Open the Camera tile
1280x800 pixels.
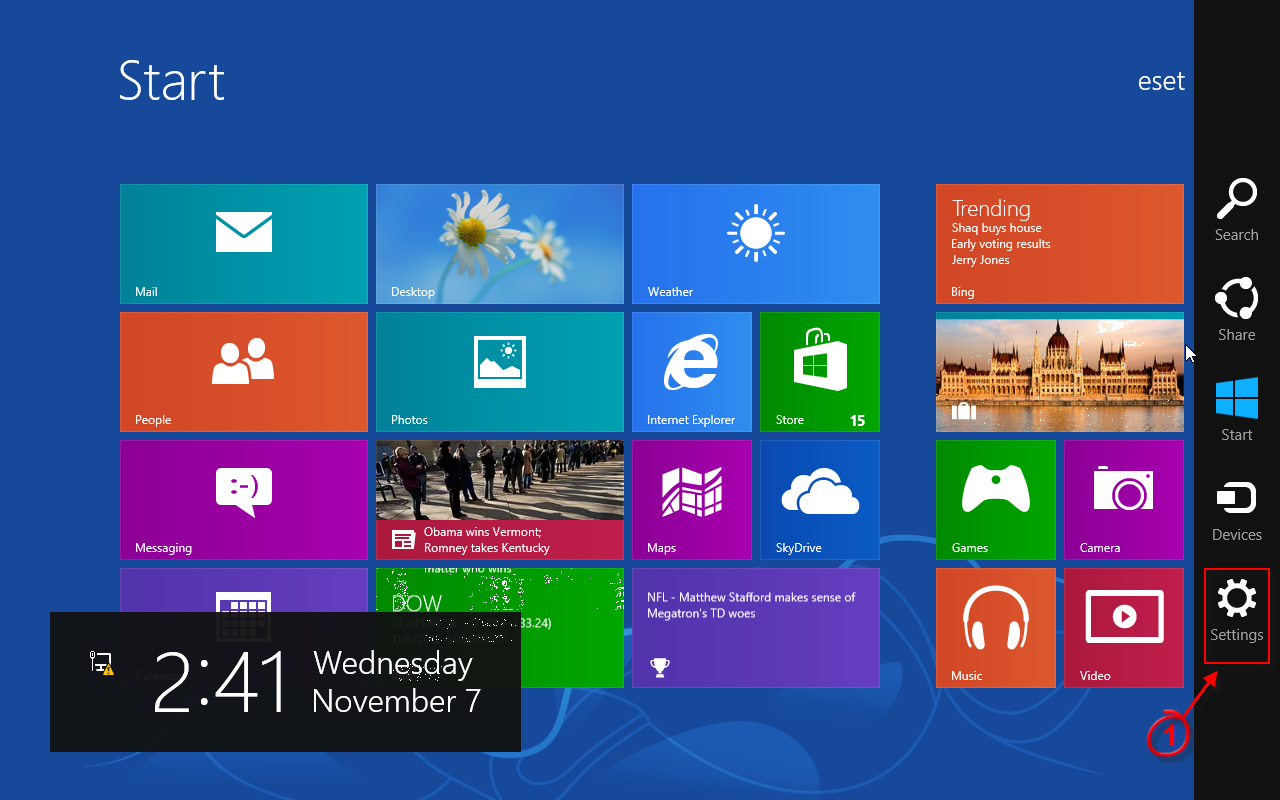click(1124, 500)
